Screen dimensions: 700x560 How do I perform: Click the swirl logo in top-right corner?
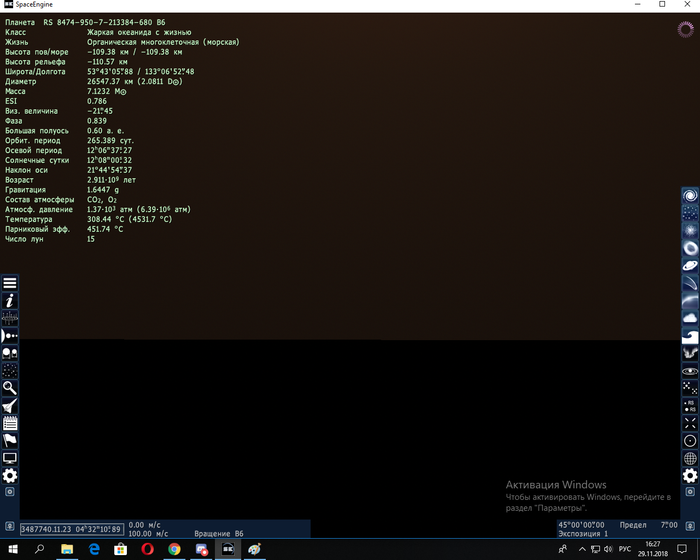pos(684,32)
